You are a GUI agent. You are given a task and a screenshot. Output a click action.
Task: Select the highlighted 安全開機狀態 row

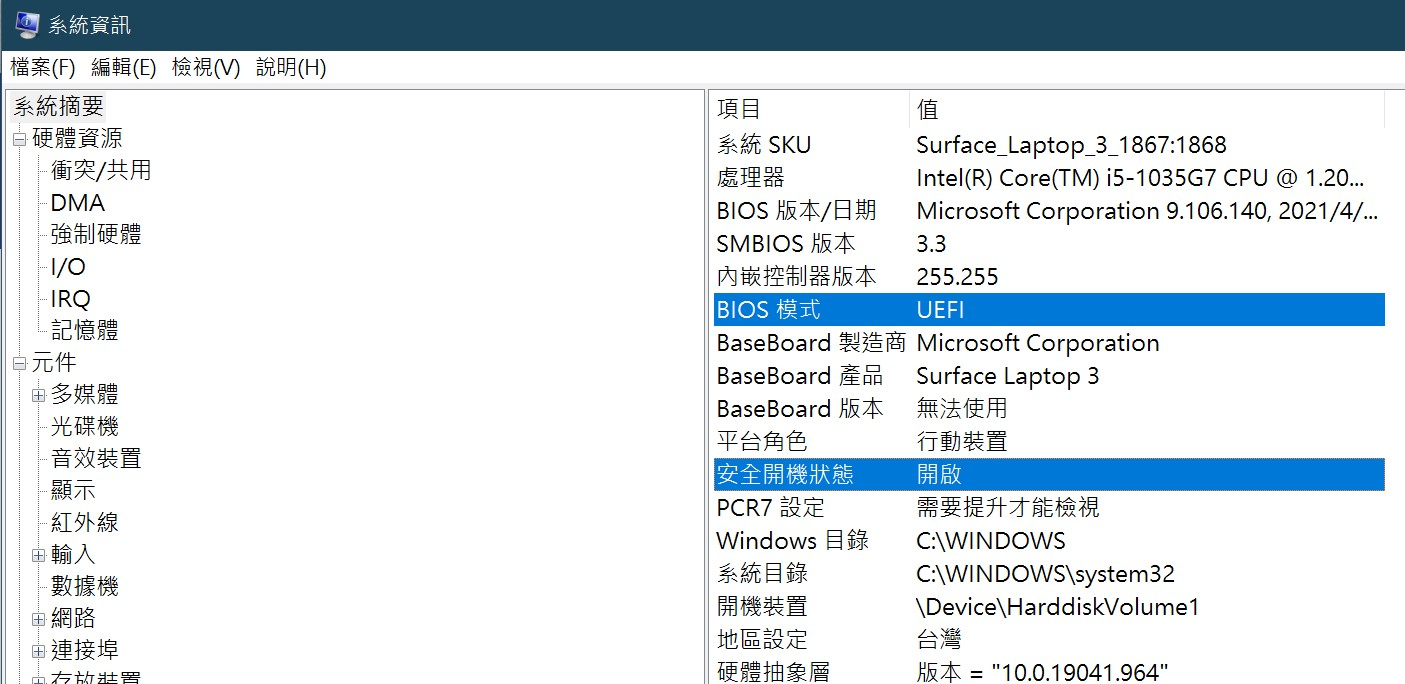pos(1049,474)
